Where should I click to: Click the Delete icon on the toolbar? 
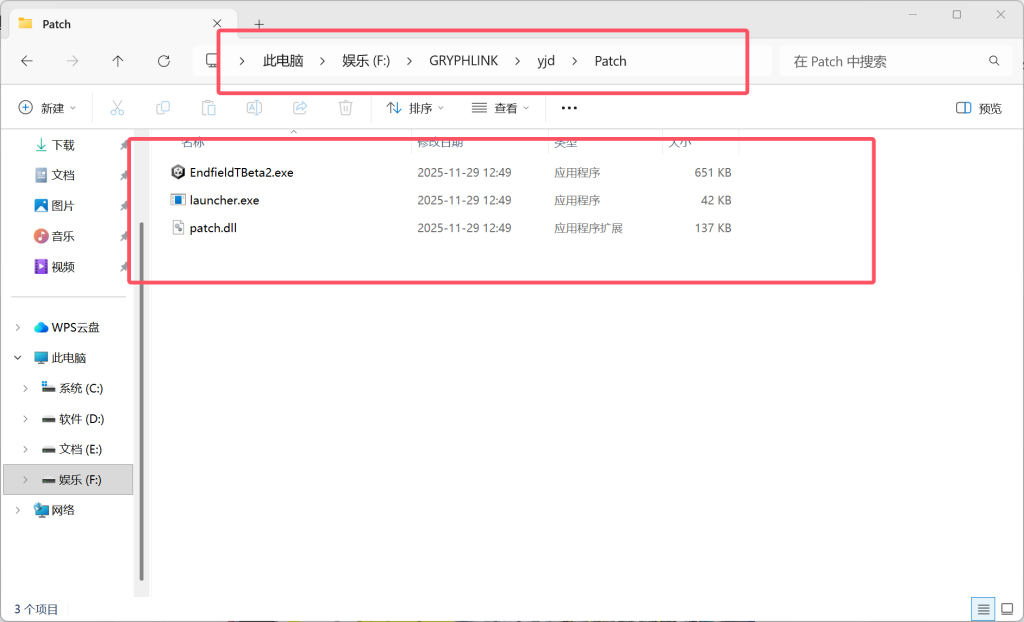tap(345, 107)
